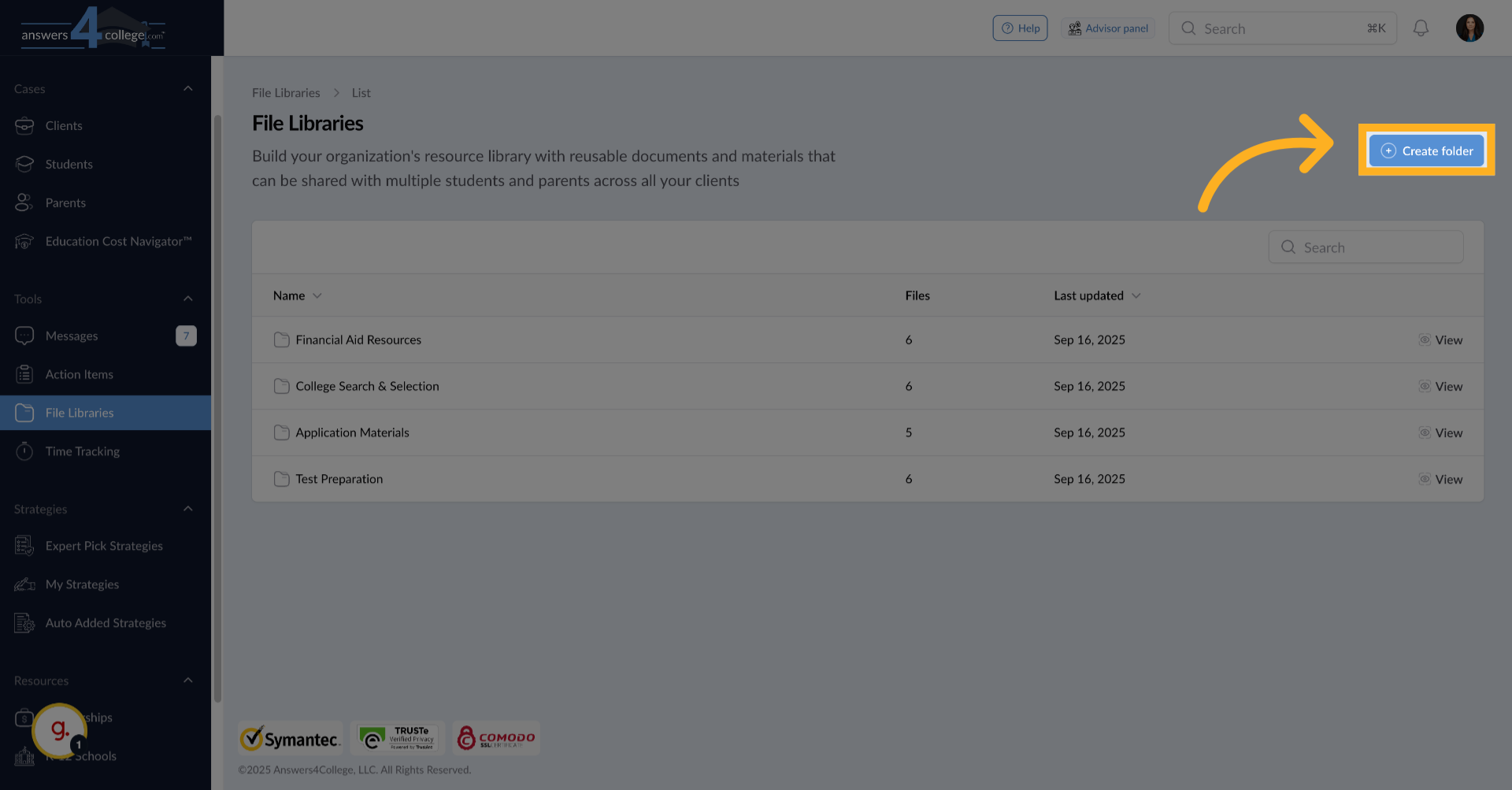Toggle the eye icon on Test Preparation row
The height and width of the screenshot is (790, 1512).
point(1424,479)
